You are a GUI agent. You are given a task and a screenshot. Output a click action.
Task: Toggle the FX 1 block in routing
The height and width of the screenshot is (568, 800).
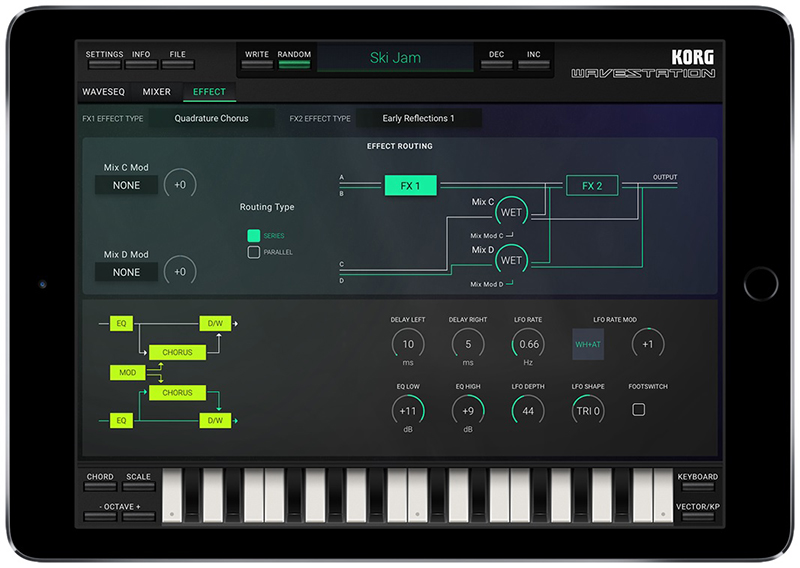pyautogui.click(x=411, y=186)
